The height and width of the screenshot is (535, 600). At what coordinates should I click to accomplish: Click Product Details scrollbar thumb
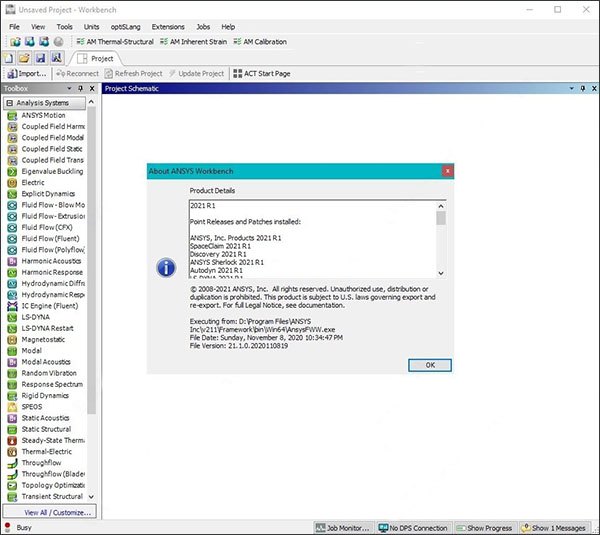point(441,218)
